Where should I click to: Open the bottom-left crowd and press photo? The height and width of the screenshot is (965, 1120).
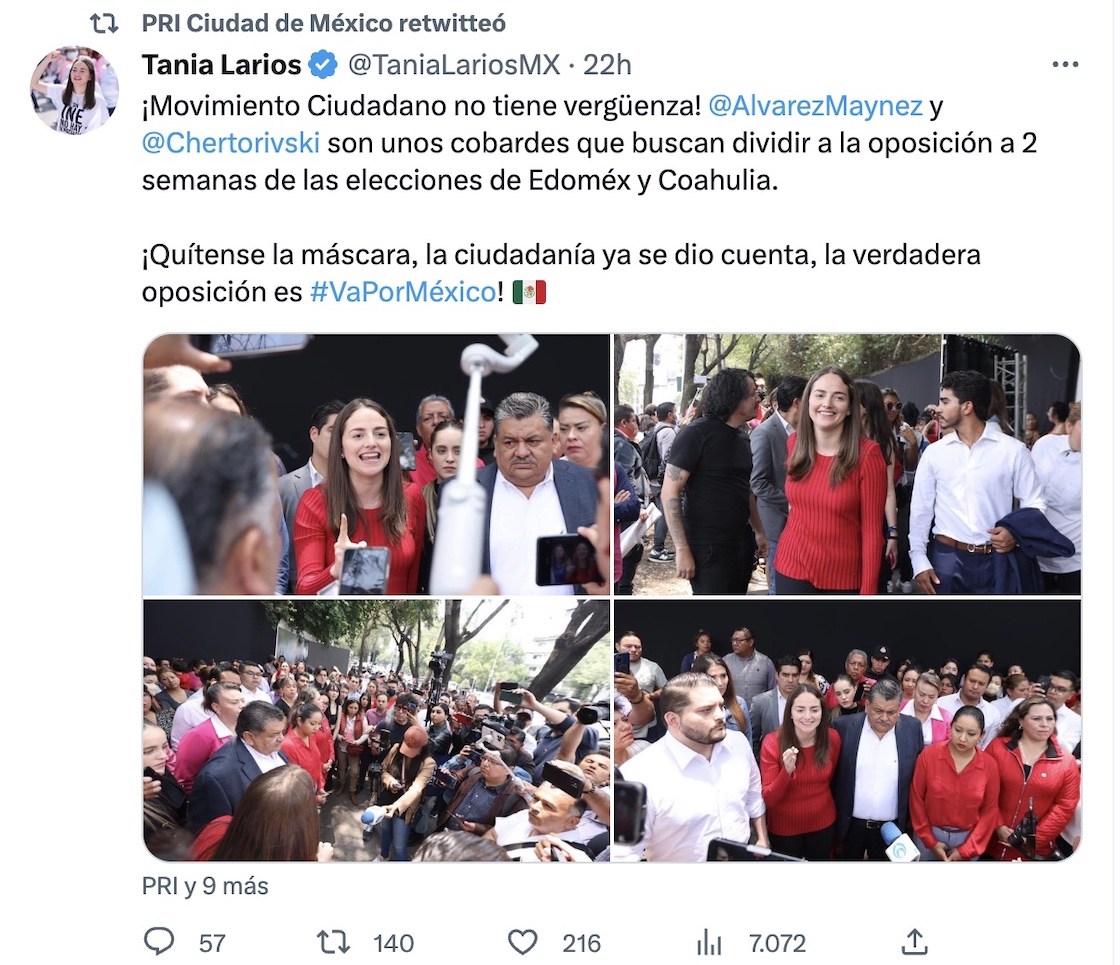(x=376, y=730)
